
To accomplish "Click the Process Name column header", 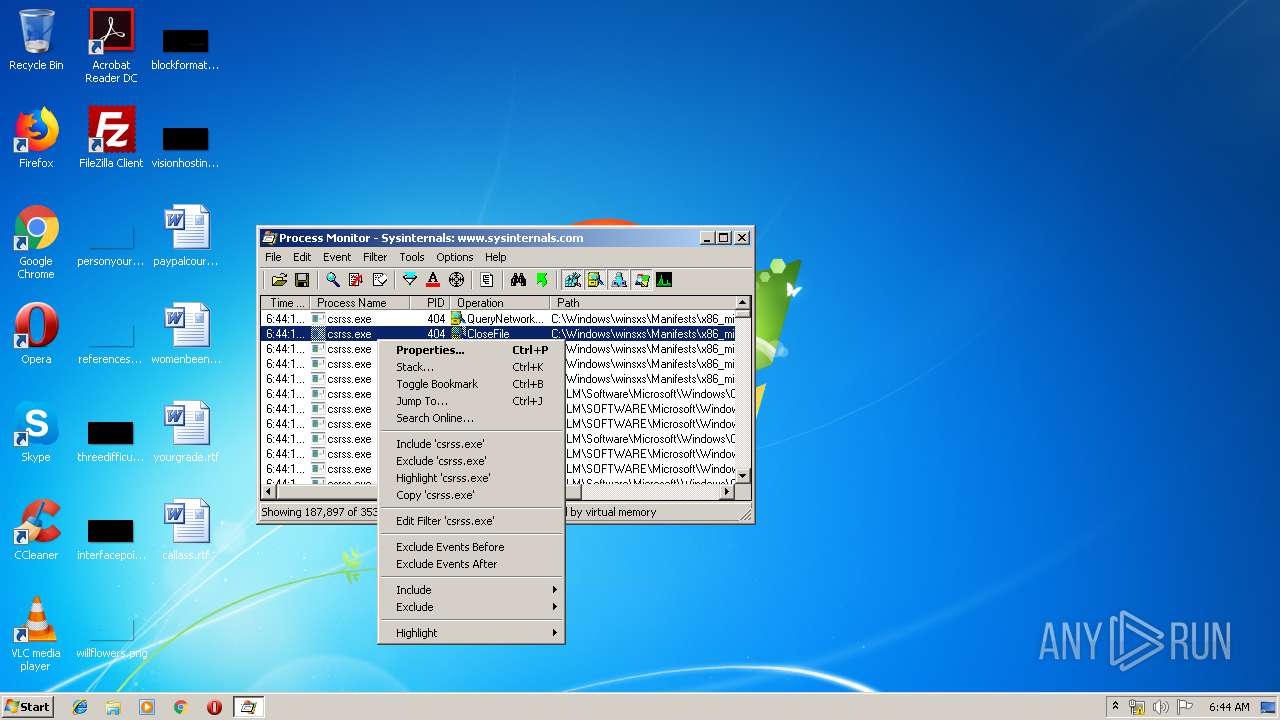I will (360, 303).
